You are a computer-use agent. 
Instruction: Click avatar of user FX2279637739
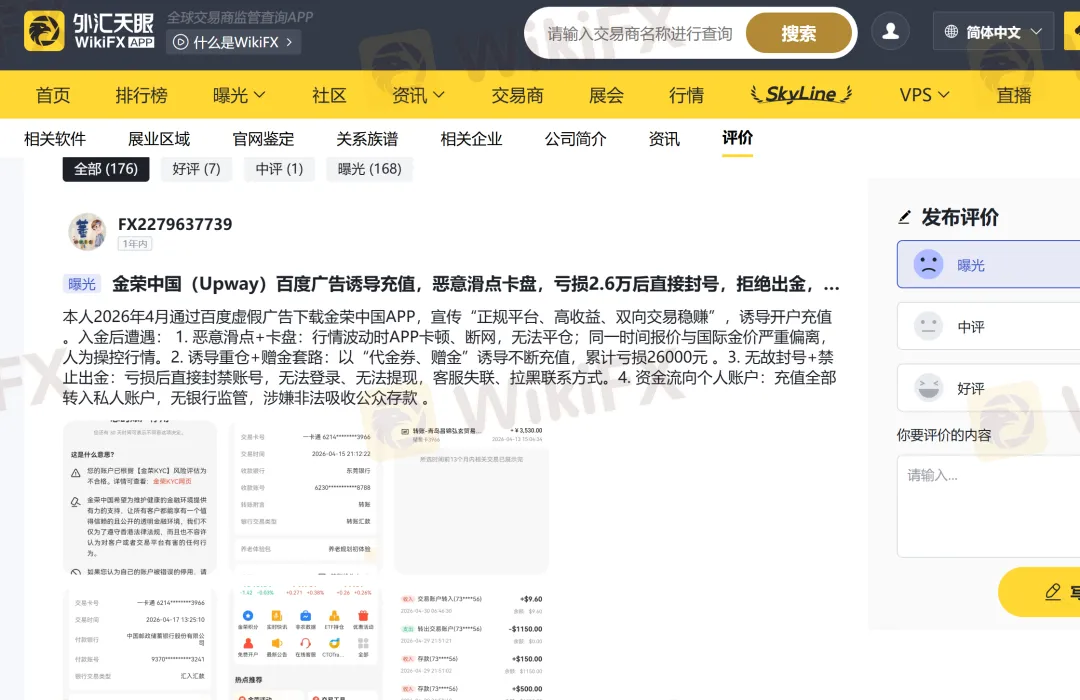point(87,231)
